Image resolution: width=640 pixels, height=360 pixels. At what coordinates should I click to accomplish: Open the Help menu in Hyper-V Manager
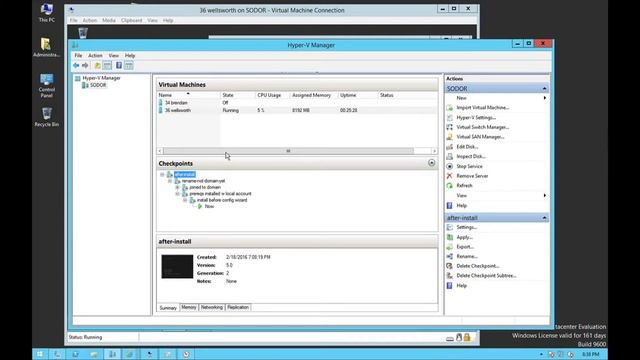pyautogui.click(x=130, y=56)
